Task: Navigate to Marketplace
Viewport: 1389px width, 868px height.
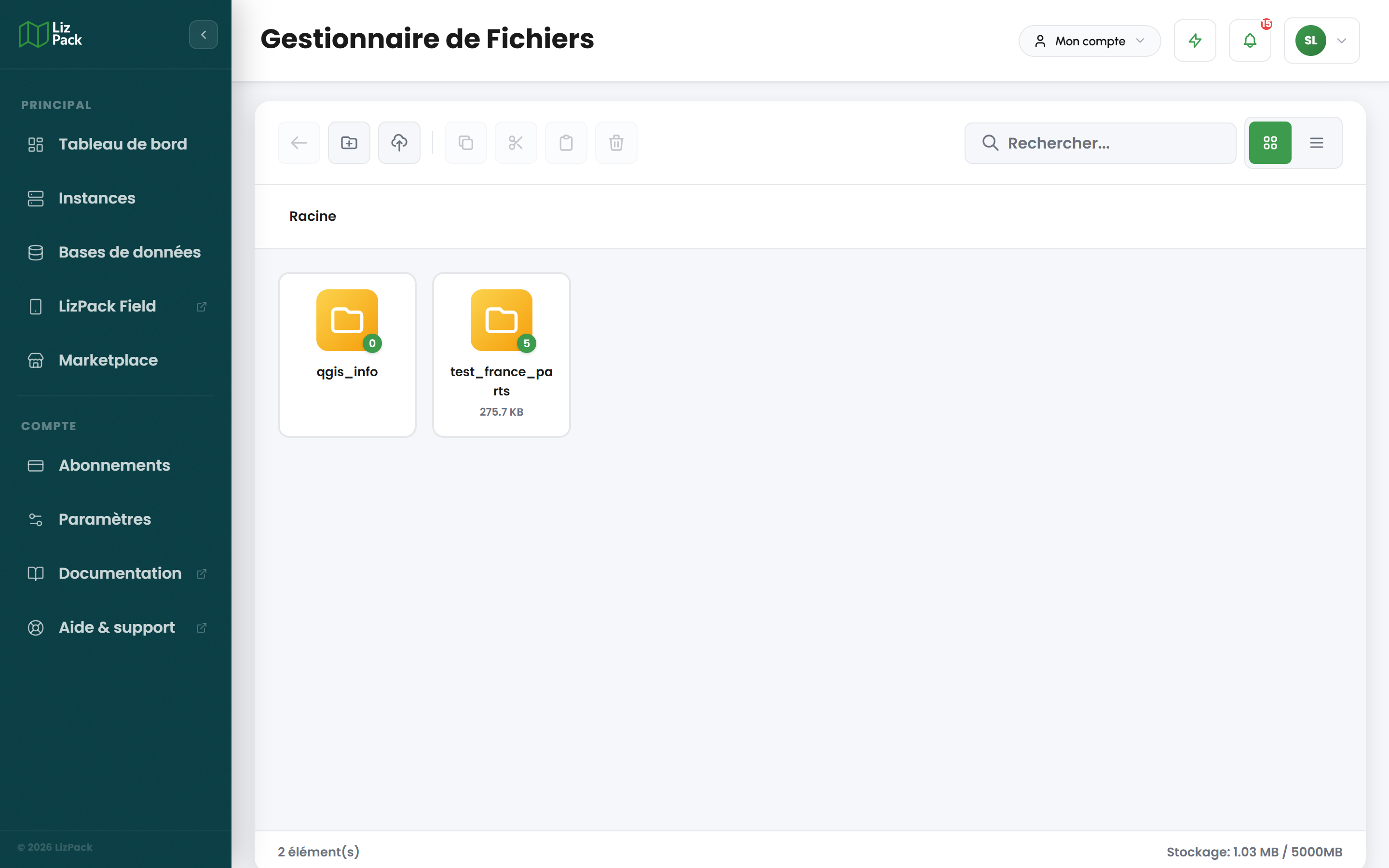Action: pos(115,360)
